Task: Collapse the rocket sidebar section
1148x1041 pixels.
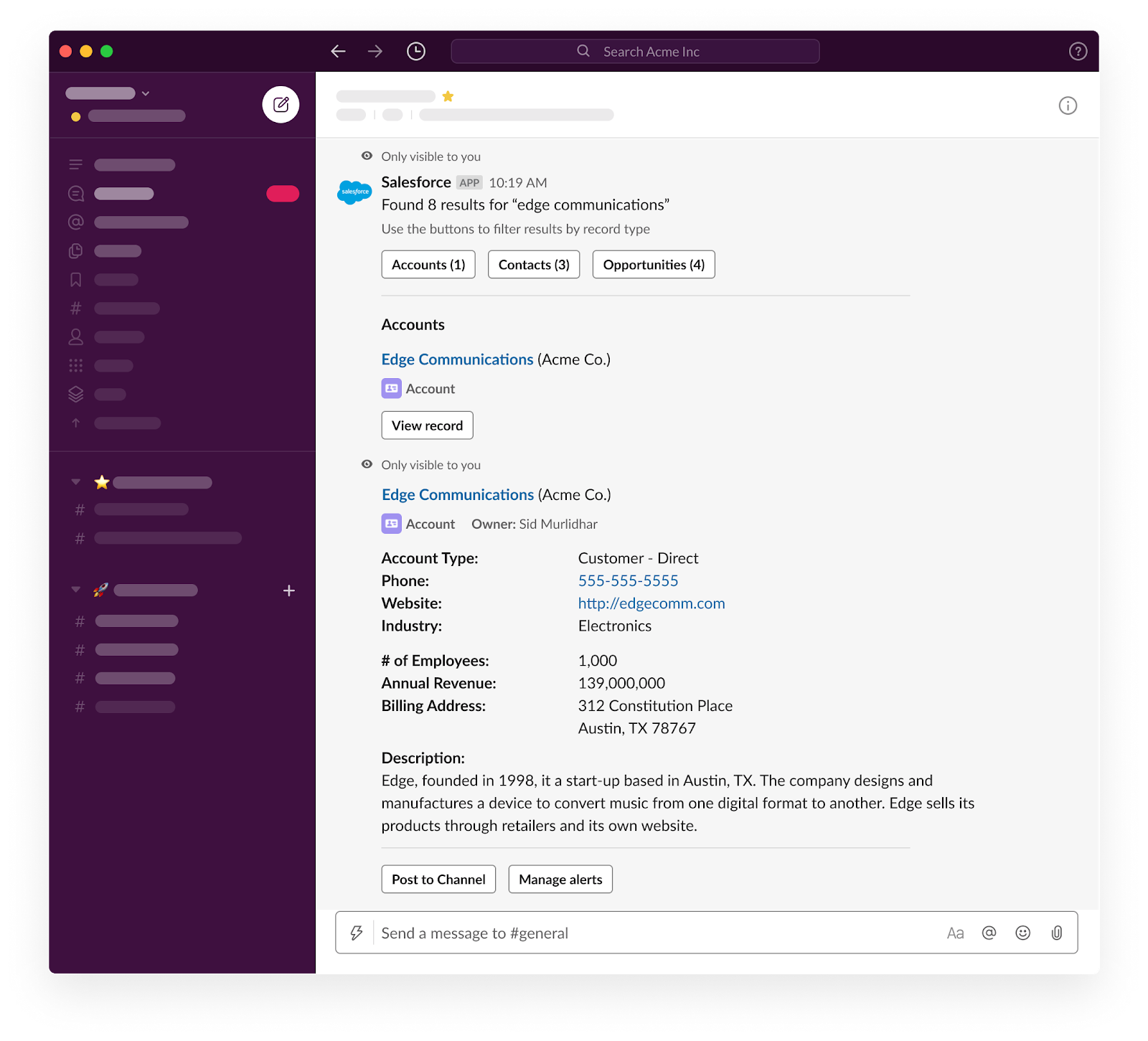Action: (x=76, y=590)
